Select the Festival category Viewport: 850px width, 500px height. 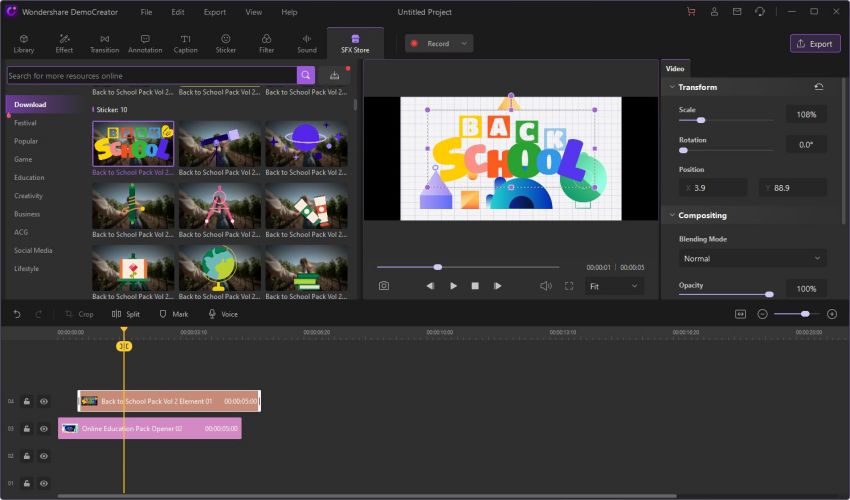tap(25, 123)
